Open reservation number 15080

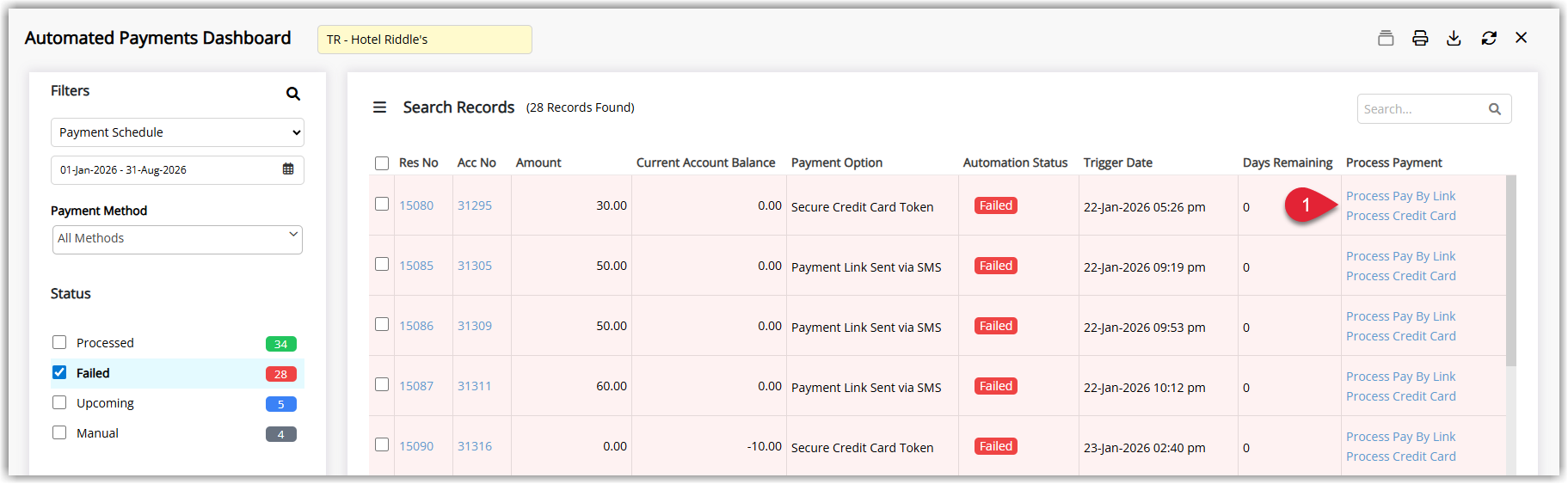click(416, 205)
